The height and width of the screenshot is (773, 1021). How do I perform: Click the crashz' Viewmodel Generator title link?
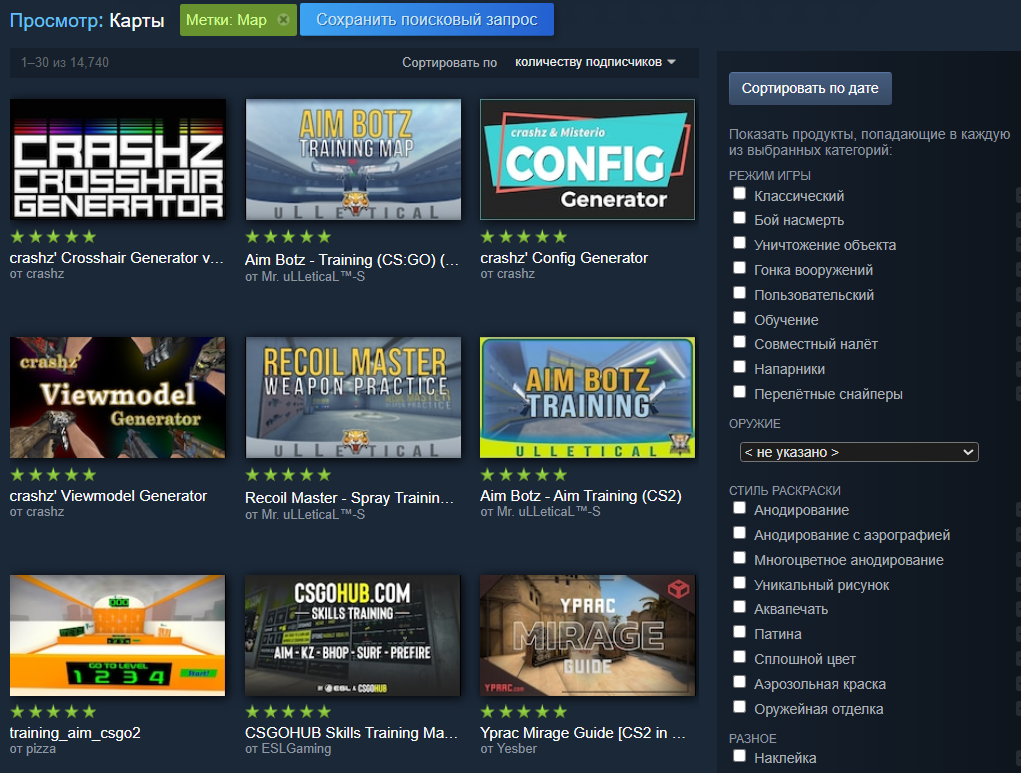pos(108,496)
